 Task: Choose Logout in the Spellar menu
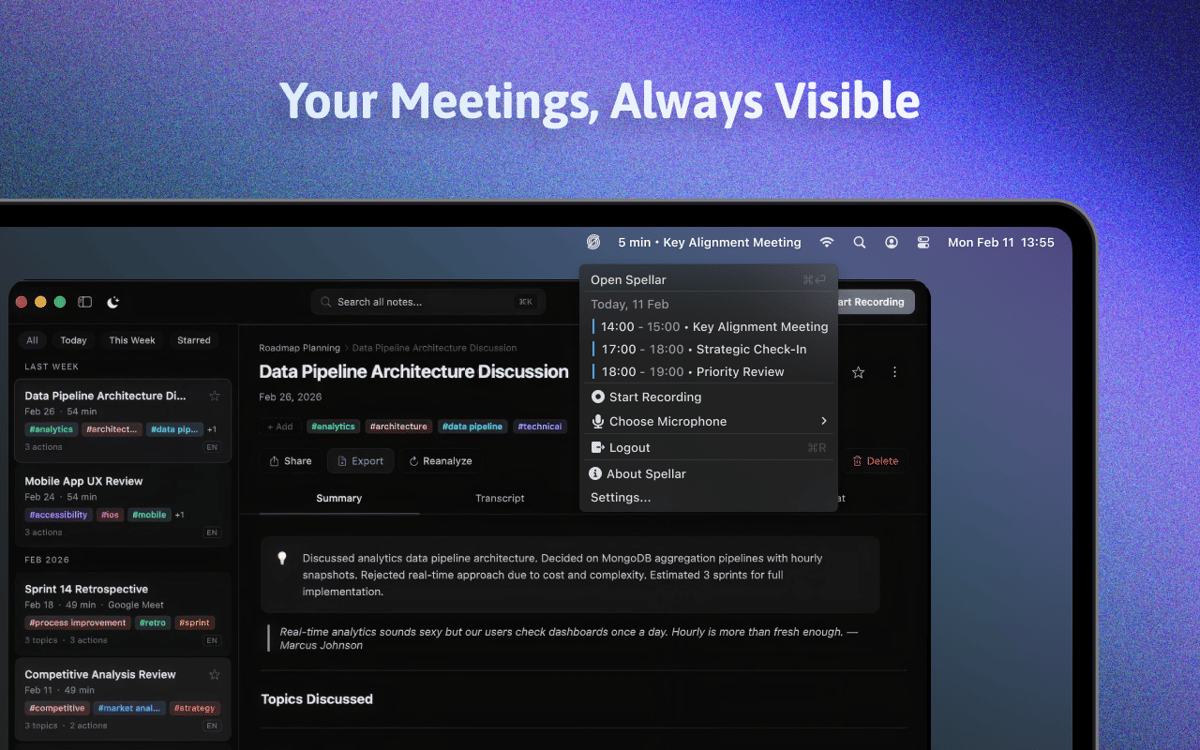point(629,448)
